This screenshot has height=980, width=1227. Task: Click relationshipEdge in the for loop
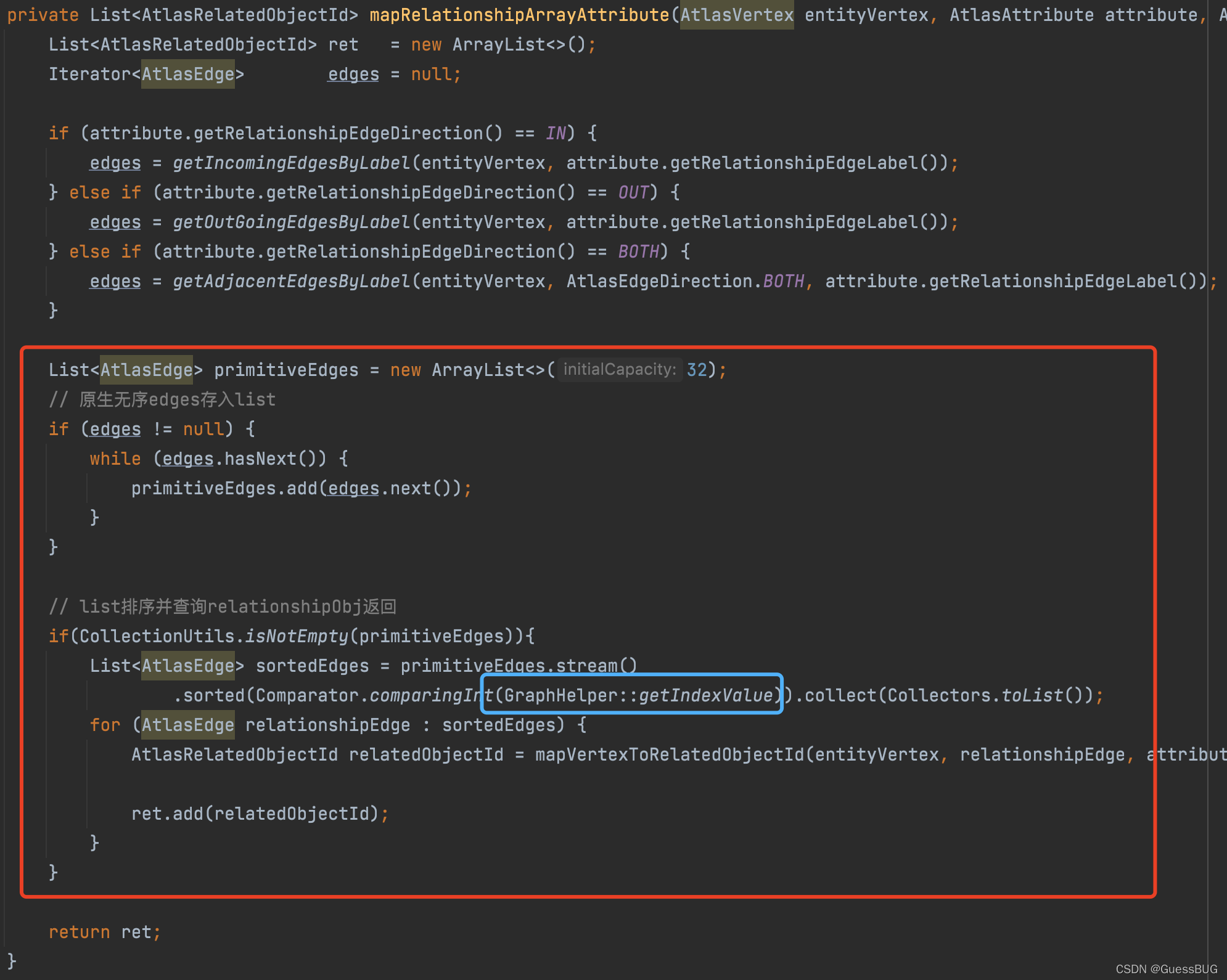click(327, 725)
